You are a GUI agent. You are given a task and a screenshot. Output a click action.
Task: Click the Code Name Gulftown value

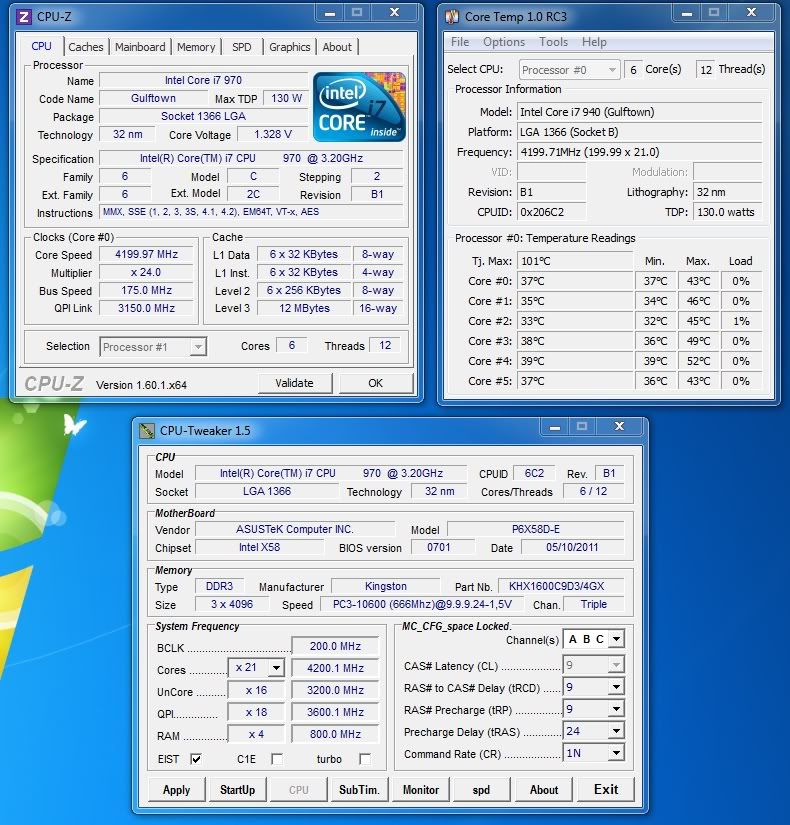point(153,98)
